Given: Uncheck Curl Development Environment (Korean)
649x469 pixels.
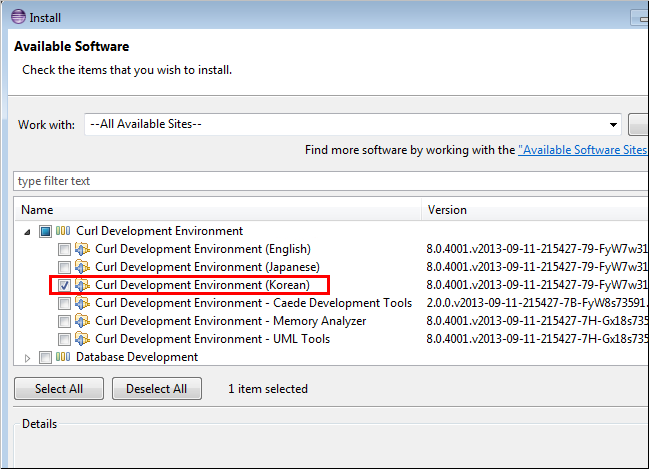Looking at the screenshot, I should tap(64, 285).
